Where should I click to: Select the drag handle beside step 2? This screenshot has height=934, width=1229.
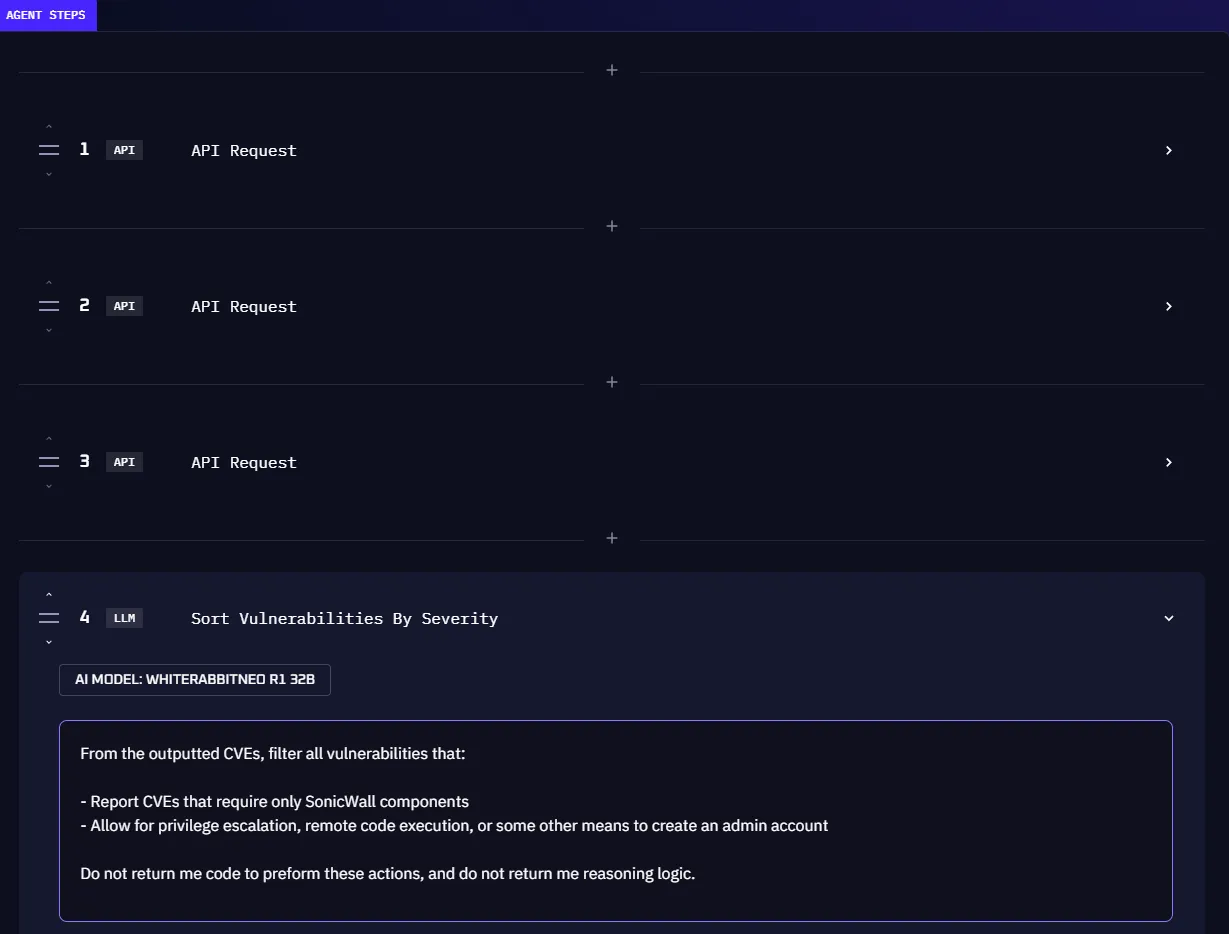(x=48, y=305)
